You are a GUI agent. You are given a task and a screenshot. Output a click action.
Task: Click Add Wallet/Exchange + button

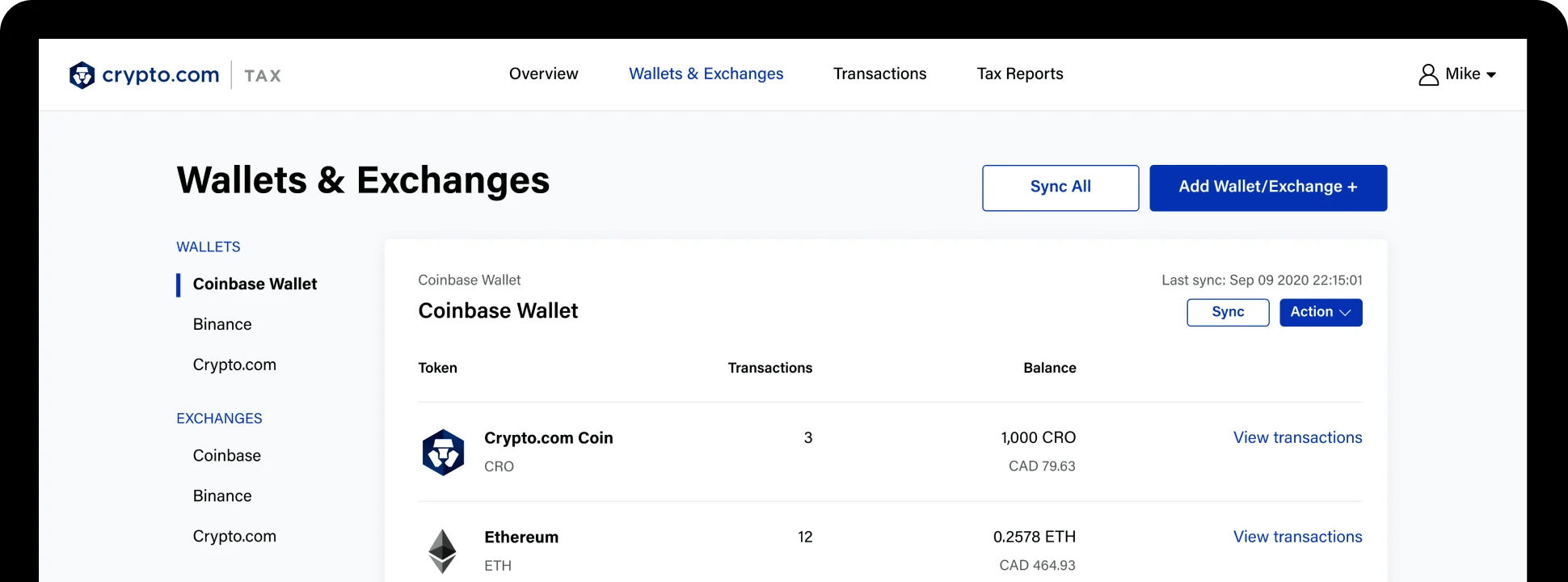(x=1268, y=188)
